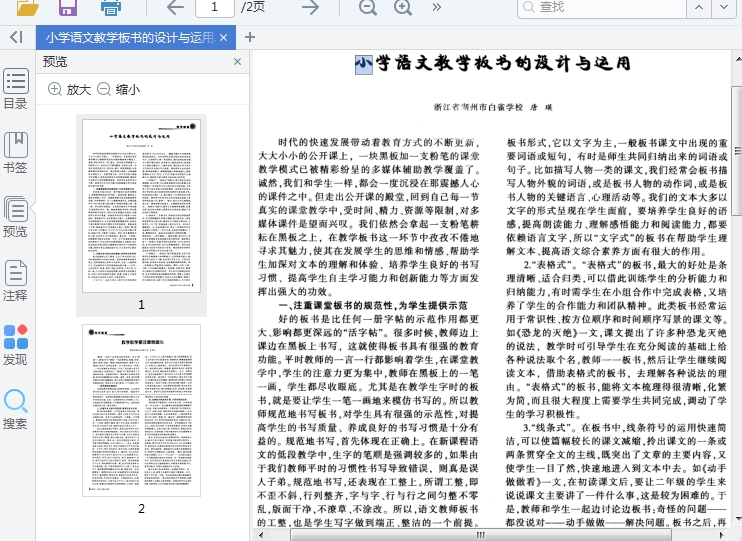Select the page 2 thumbnail
The height and width of the screenshot is (541, 742).
point(141,412)
